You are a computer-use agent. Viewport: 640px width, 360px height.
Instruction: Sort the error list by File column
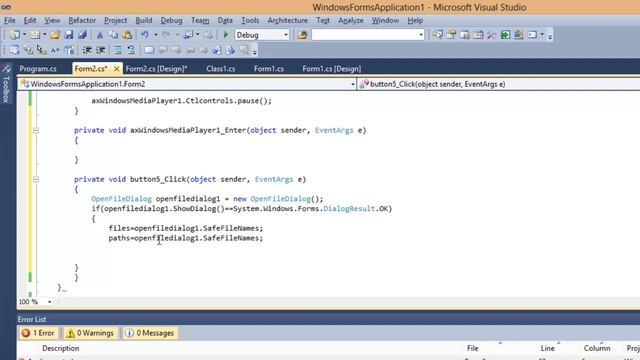point(472,348)
